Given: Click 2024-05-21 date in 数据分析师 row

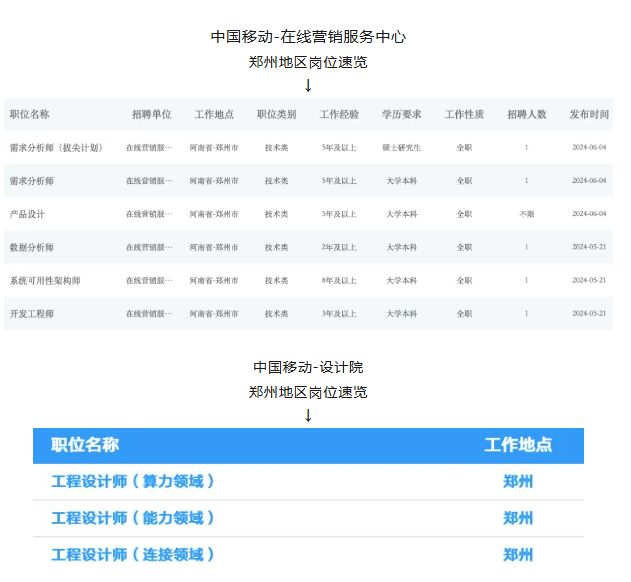Looking at the screenshot, I should point(589,247).
